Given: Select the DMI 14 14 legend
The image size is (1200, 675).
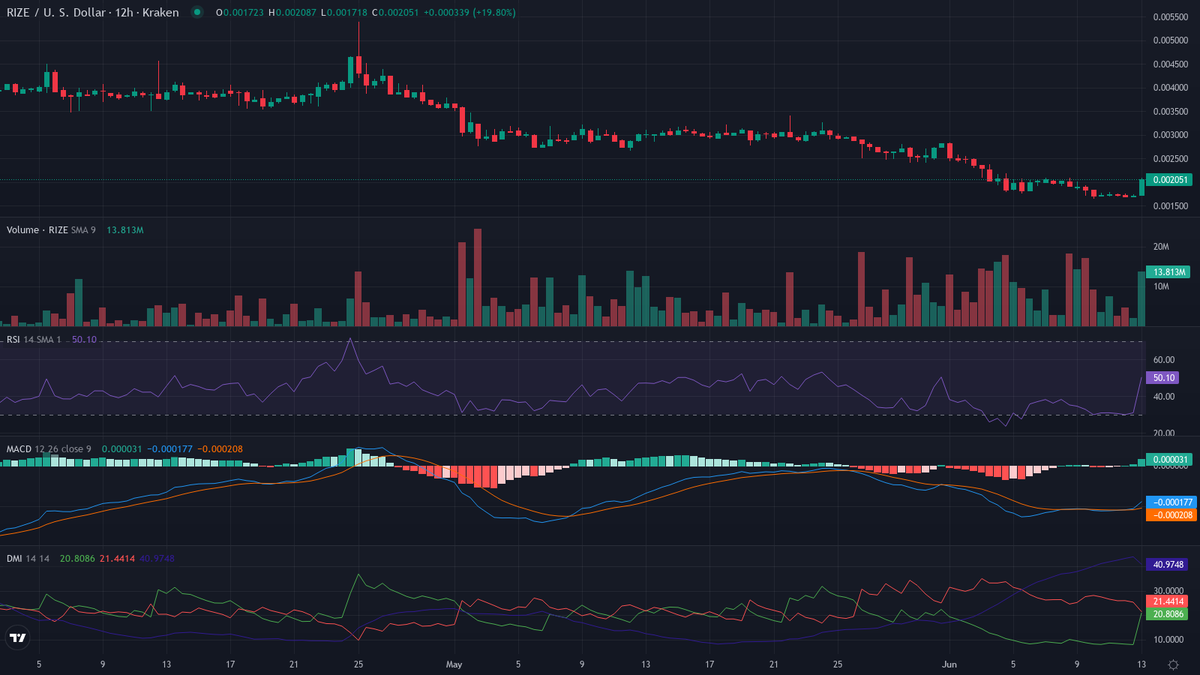Looking at the screenshot, I should [29, 558].
